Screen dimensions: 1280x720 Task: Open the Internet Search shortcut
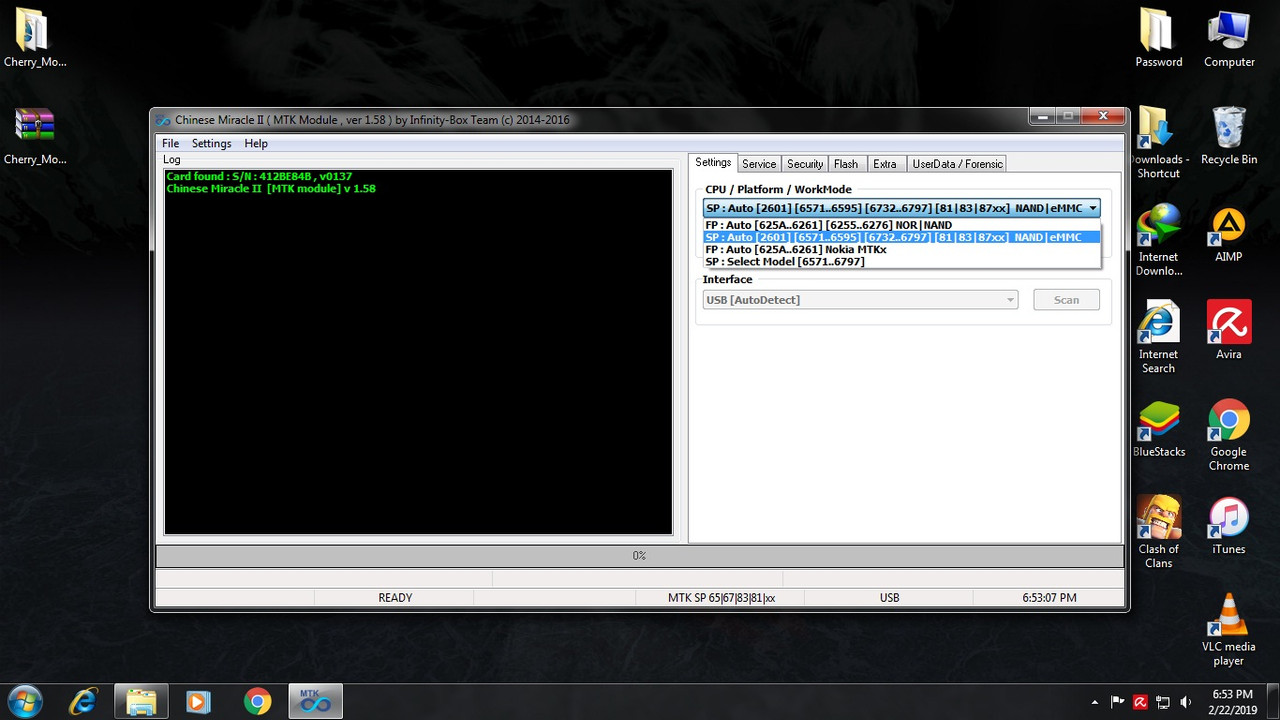pyautogui.click(x=1158, y=337)
